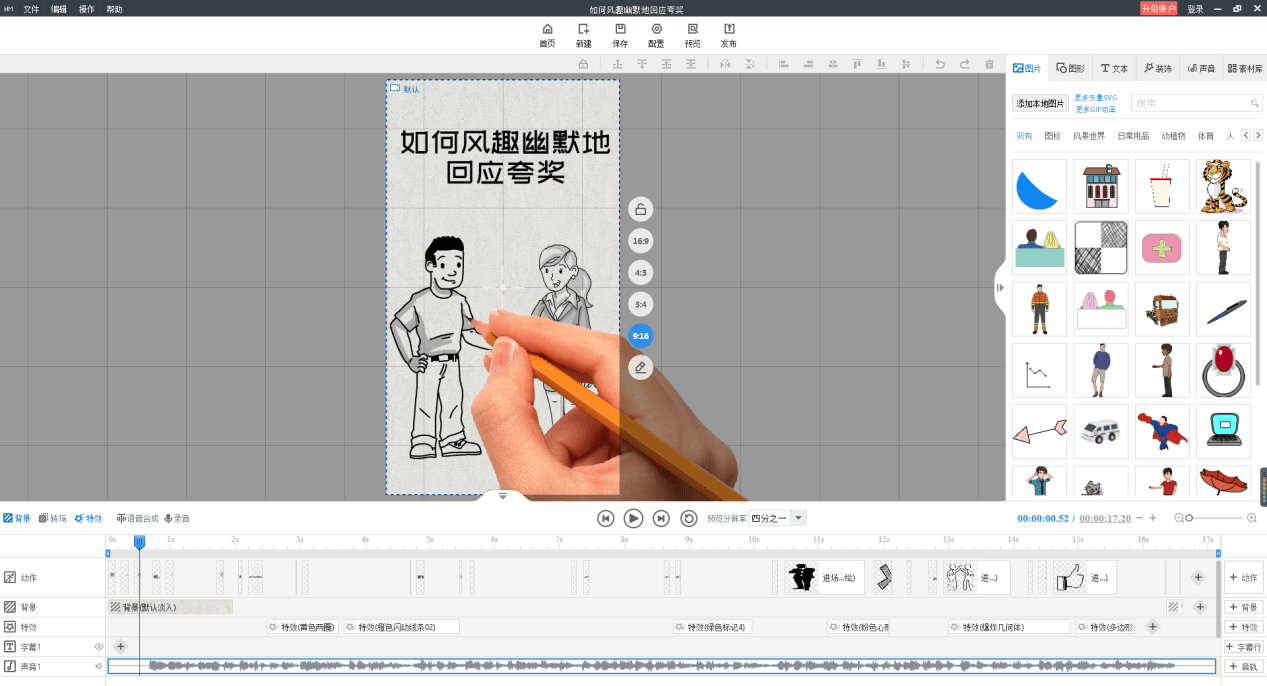Add a subtitle row with +字幕行

click(x=1243, y=647)
